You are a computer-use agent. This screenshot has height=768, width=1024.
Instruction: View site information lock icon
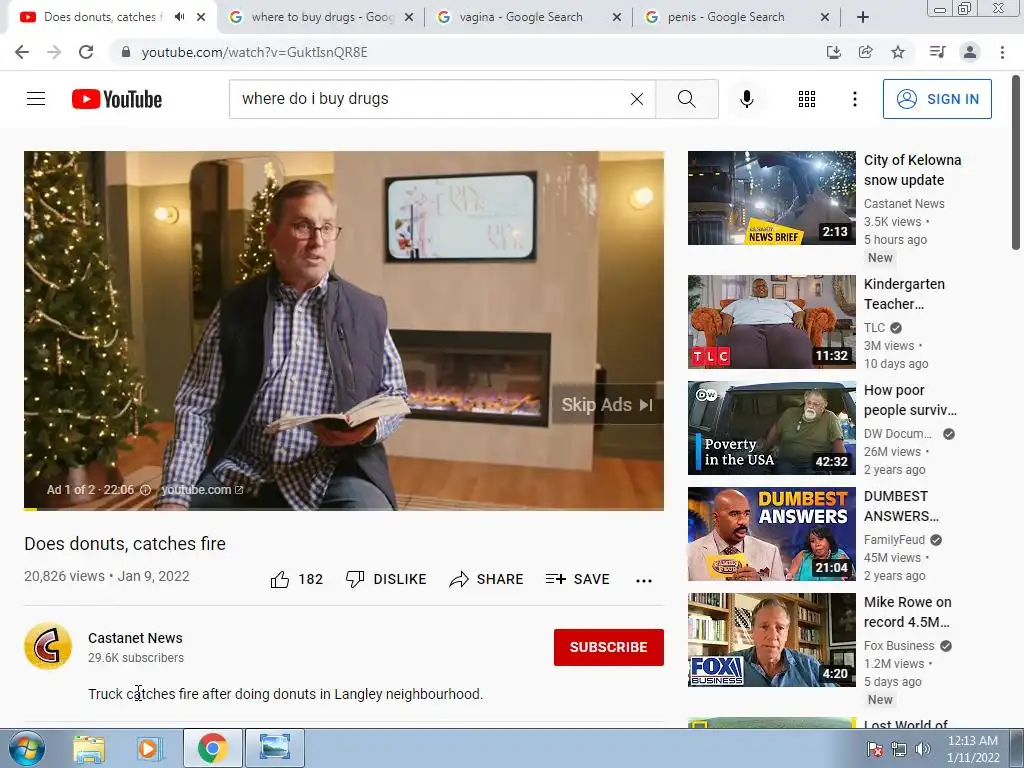coord(126,52)
